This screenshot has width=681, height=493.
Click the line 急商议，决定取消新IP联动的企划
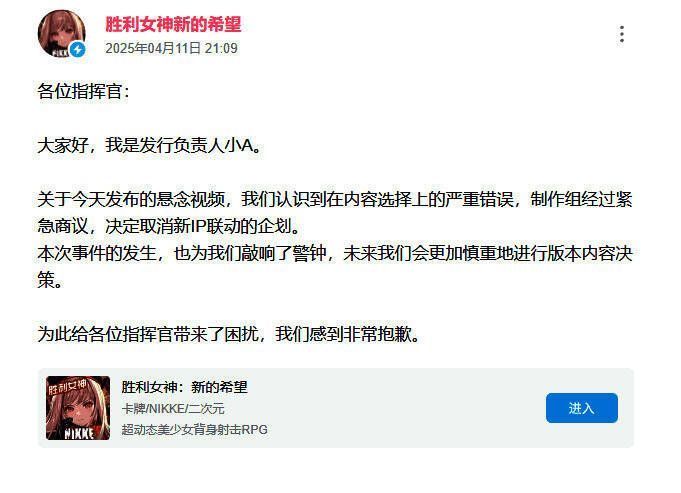169,226
